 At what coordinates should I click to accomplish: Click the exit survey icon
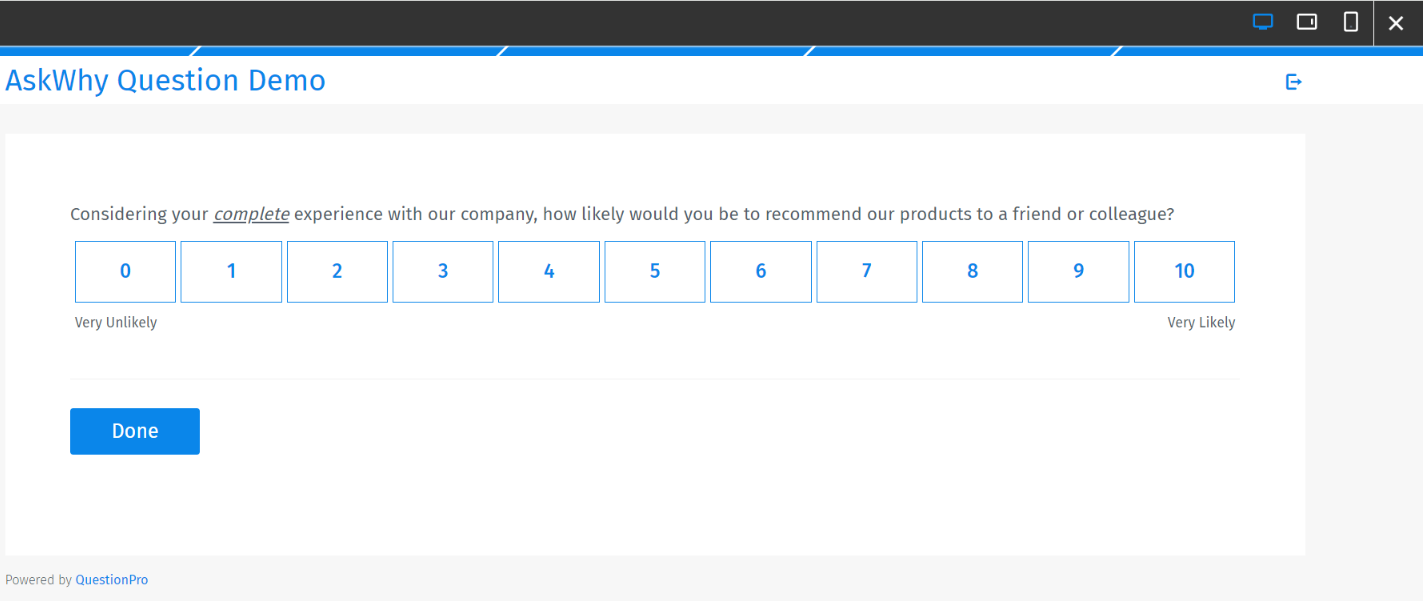(1294, 81)
